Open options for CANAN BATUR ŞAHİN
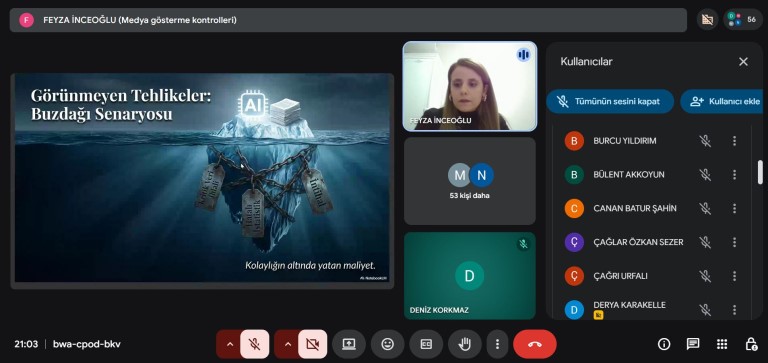The height and width of the screenshot is (363, 768). click(734, 208)
